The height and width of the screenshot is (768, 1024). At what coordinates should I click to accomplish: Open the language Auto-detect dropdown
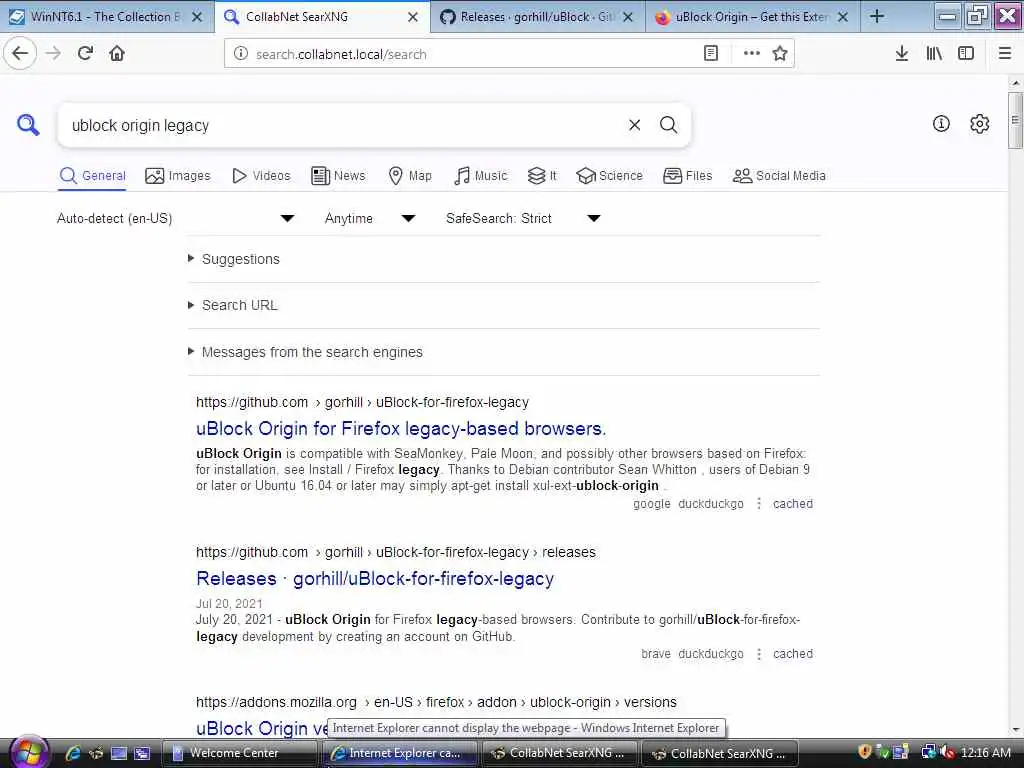pos(175,218)
